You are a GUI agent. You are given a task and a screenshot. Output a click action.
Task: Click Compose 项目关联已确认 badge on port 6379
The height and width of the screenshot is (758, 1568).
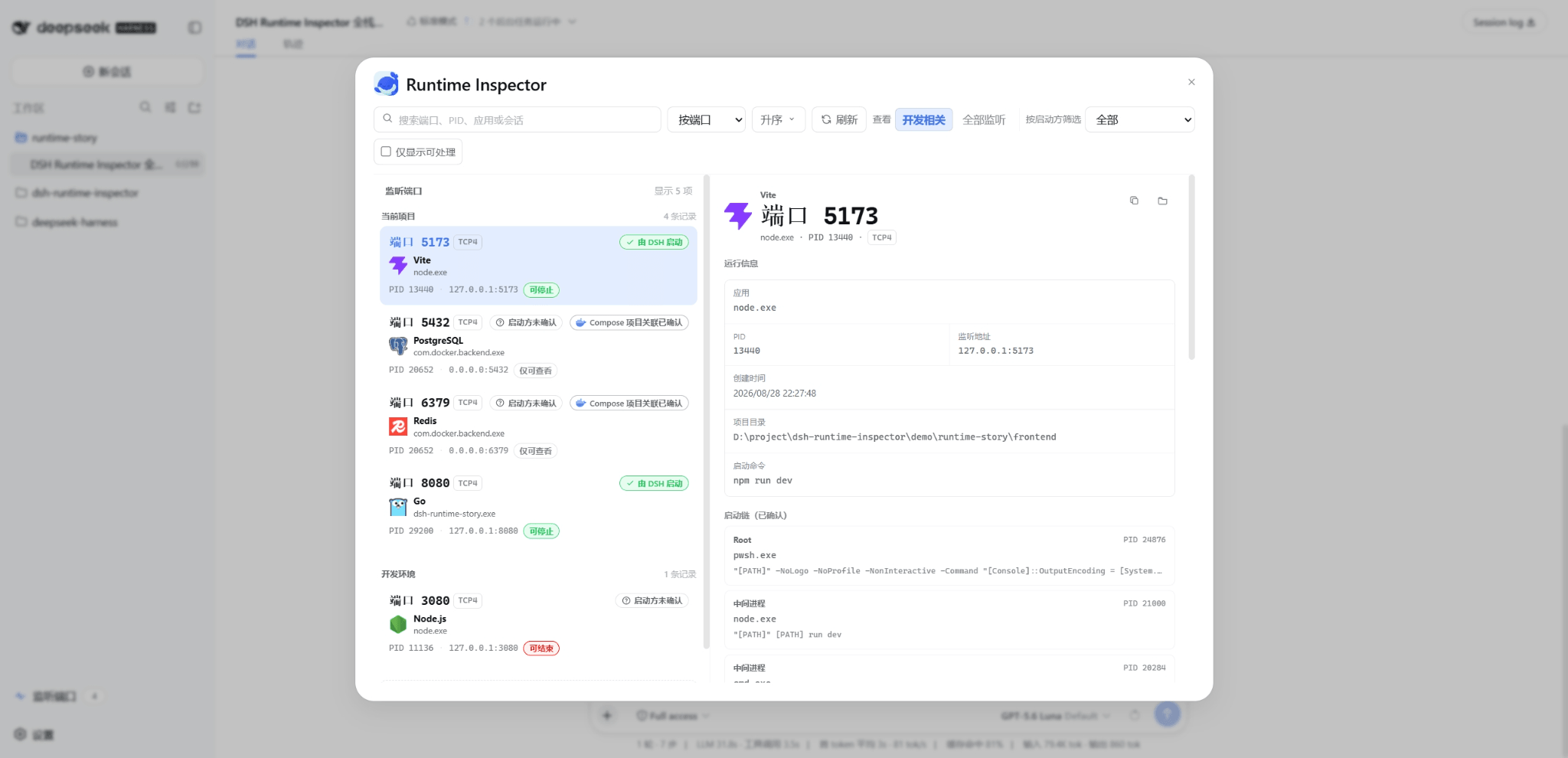click(x=629, y=403)
